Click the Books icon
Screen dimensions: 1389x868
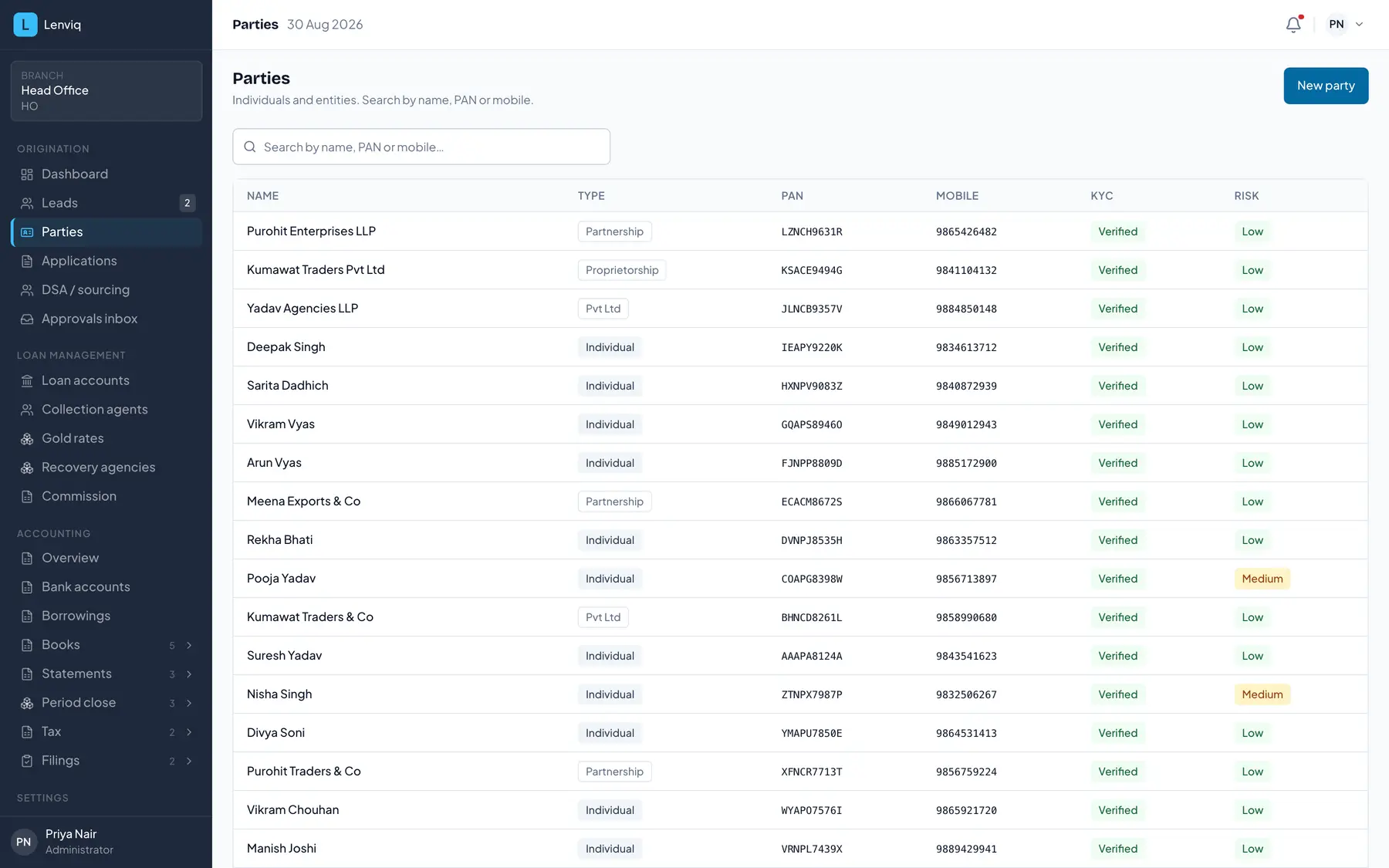pos(27,645)
